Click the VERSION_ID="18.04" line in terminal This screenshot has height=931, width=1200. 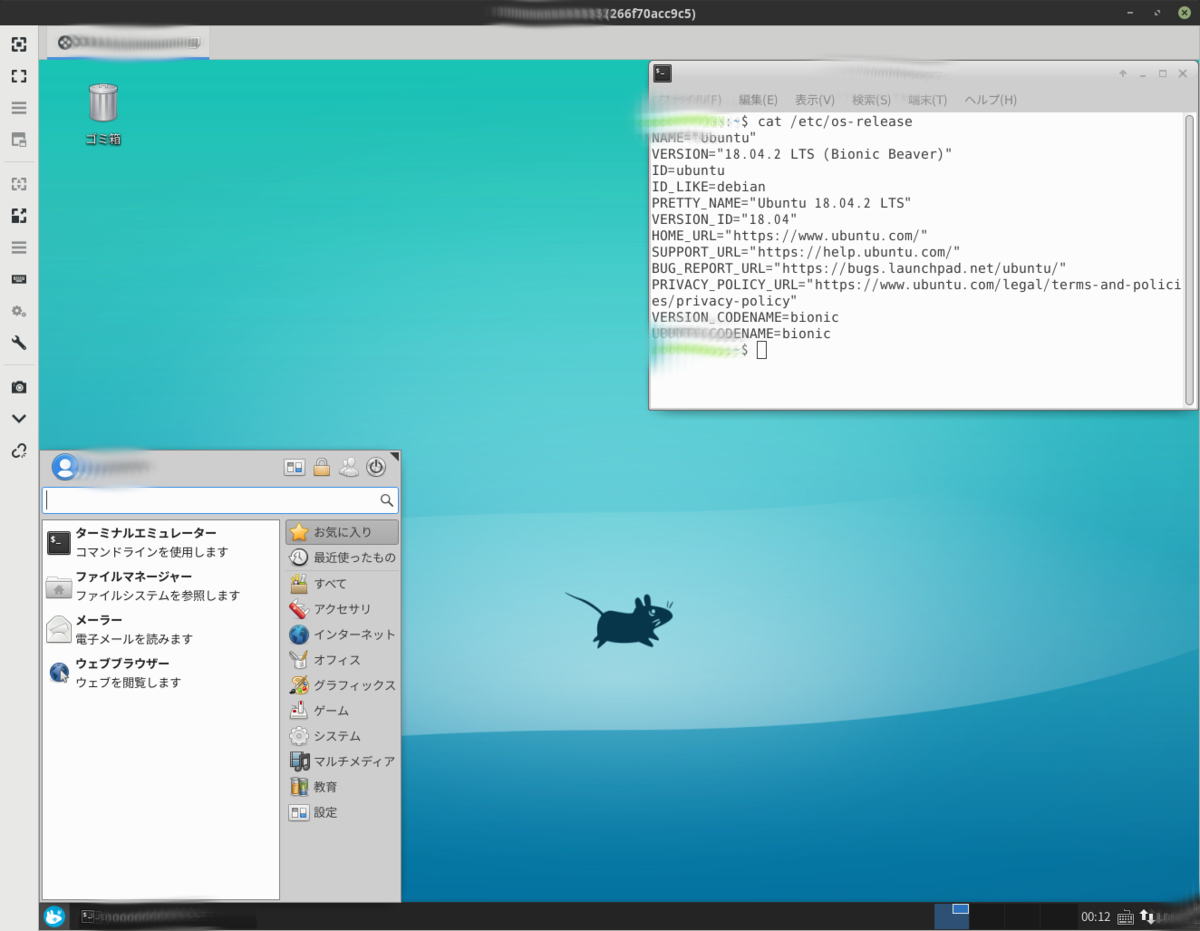pos(724,219)
